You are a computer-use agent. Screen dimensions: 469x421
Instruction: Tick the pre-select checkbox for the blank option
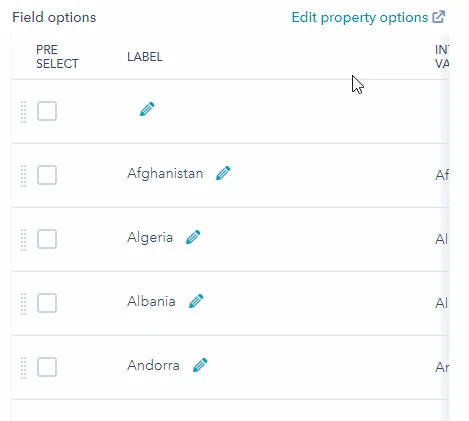(x=47, y=111)
